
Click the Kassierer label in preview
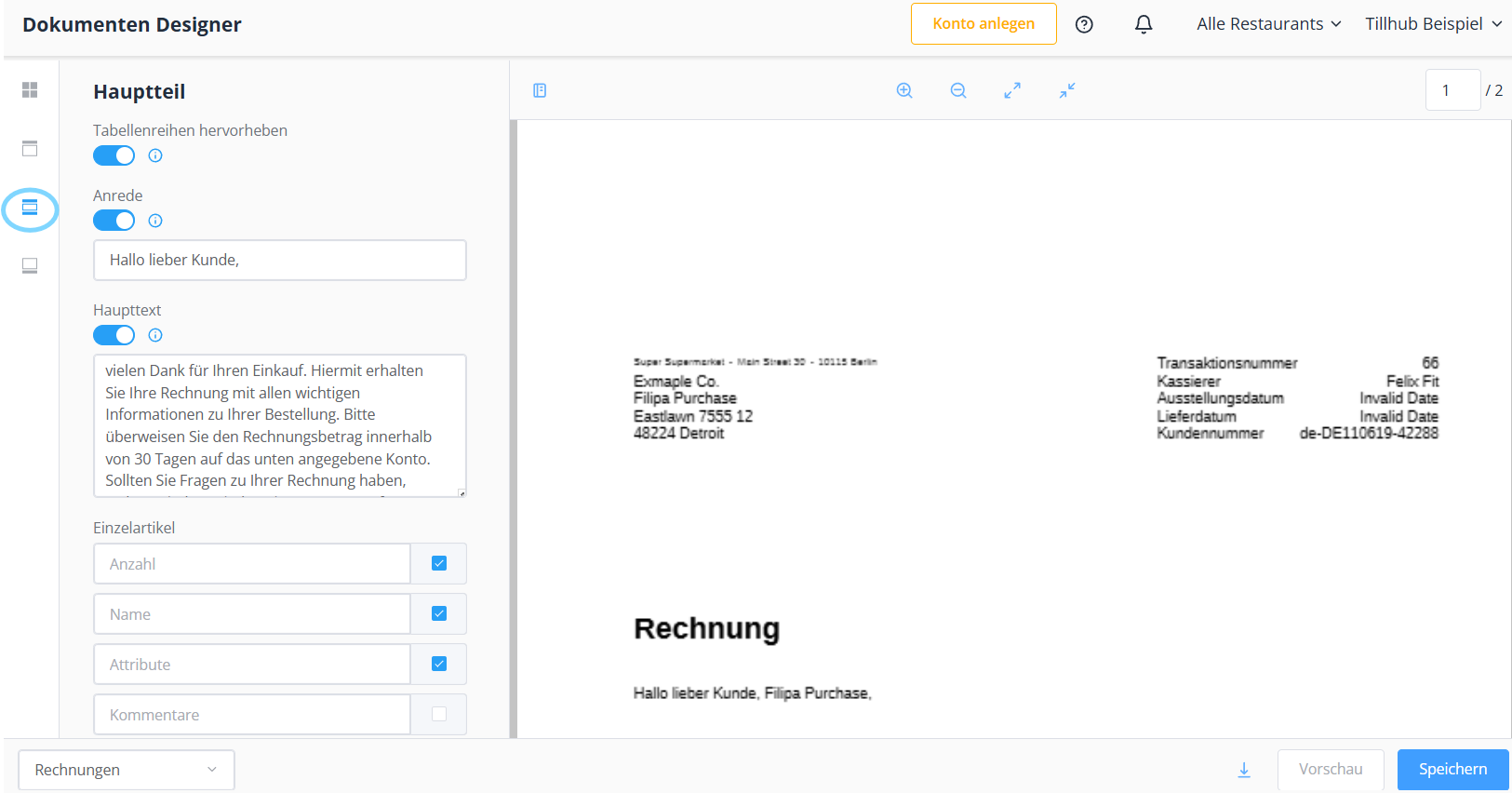pos(1188,381)
